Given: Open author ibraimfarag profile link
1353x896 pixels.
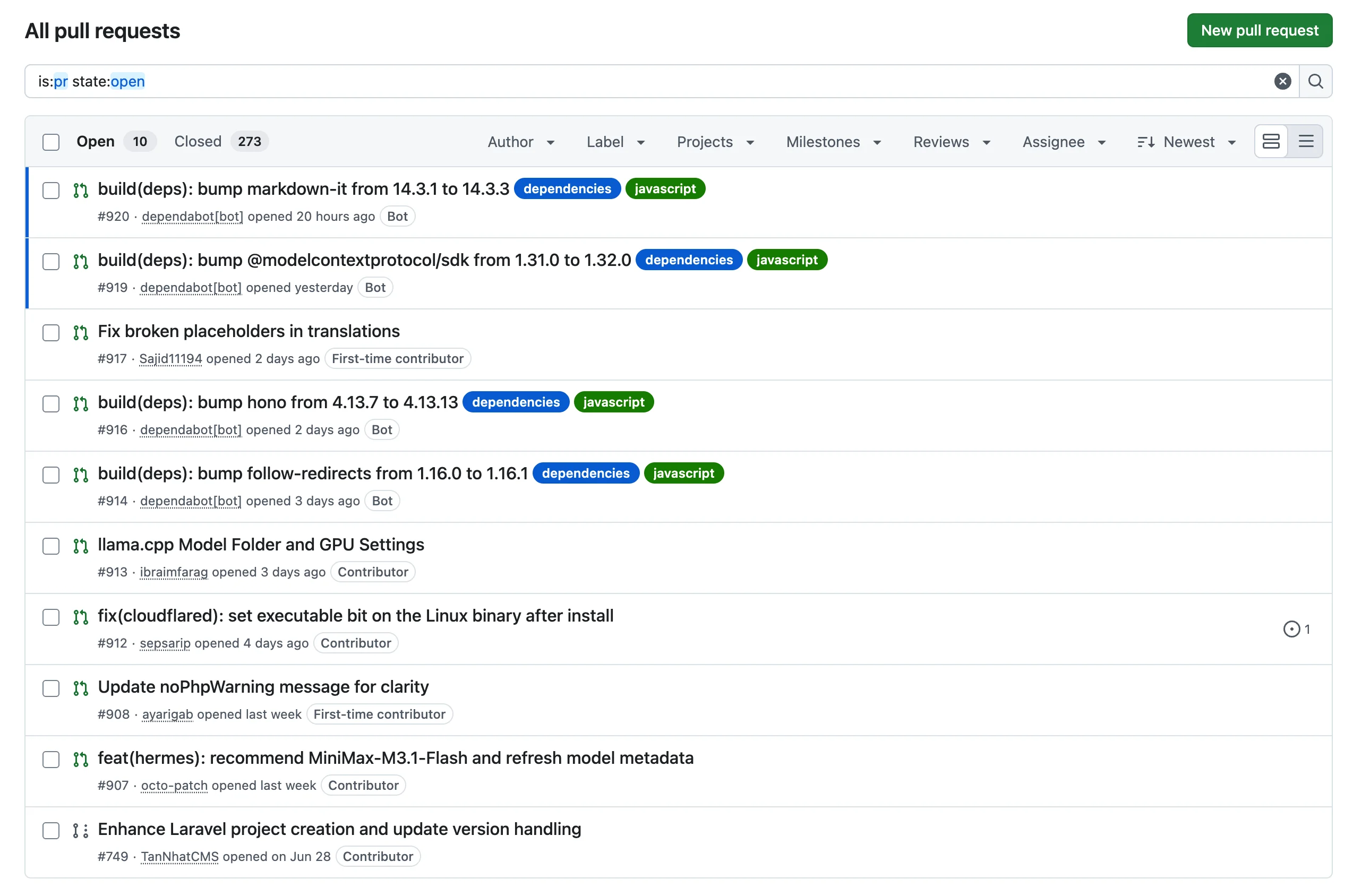Looking at the screenshot, I should pos(174,572).
